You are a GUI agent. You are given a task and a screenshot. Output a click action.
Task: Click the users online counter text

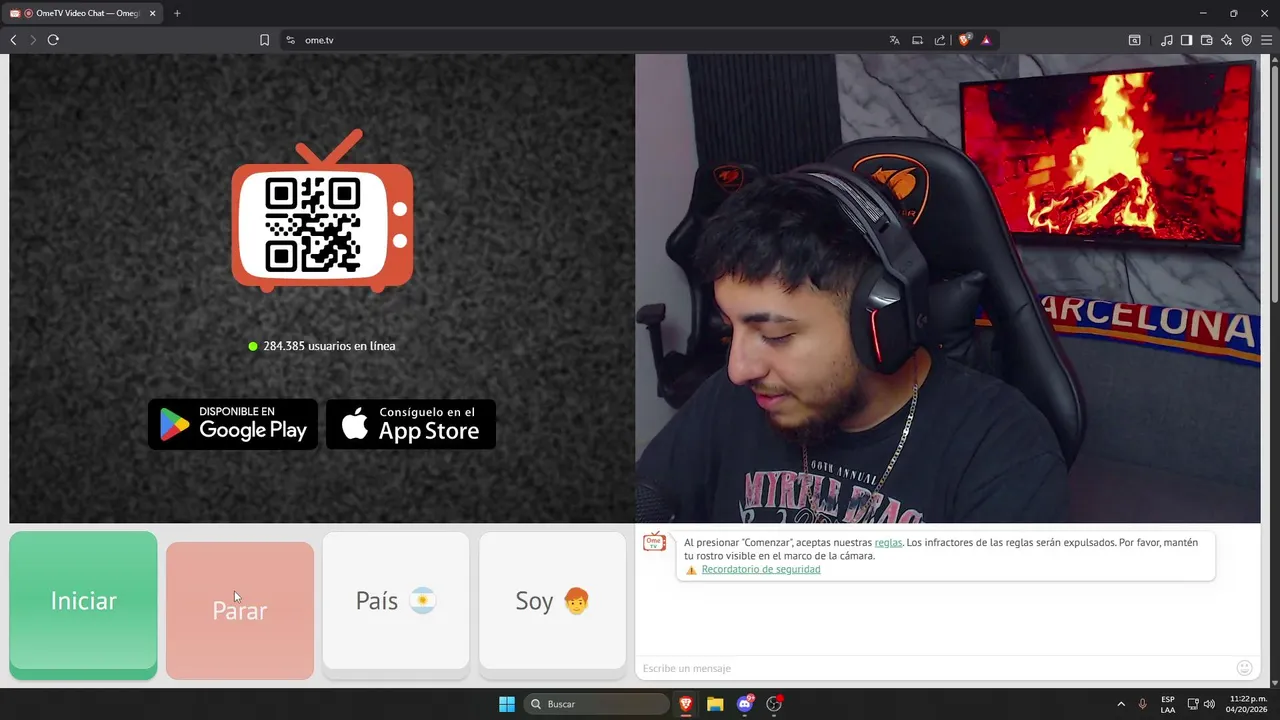[x=329, y=346]
